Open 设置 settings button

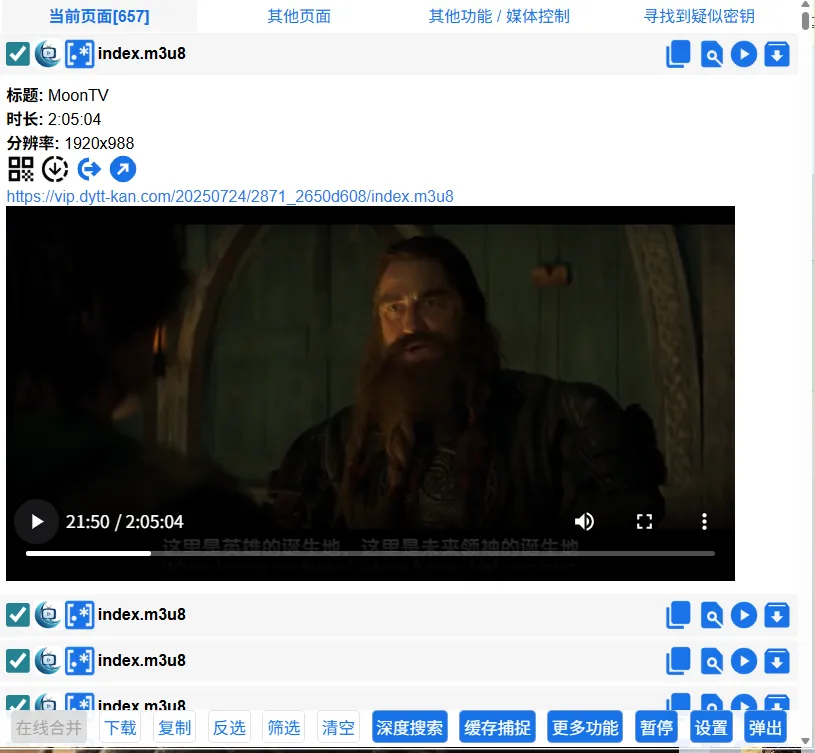(x=711, y=728)
